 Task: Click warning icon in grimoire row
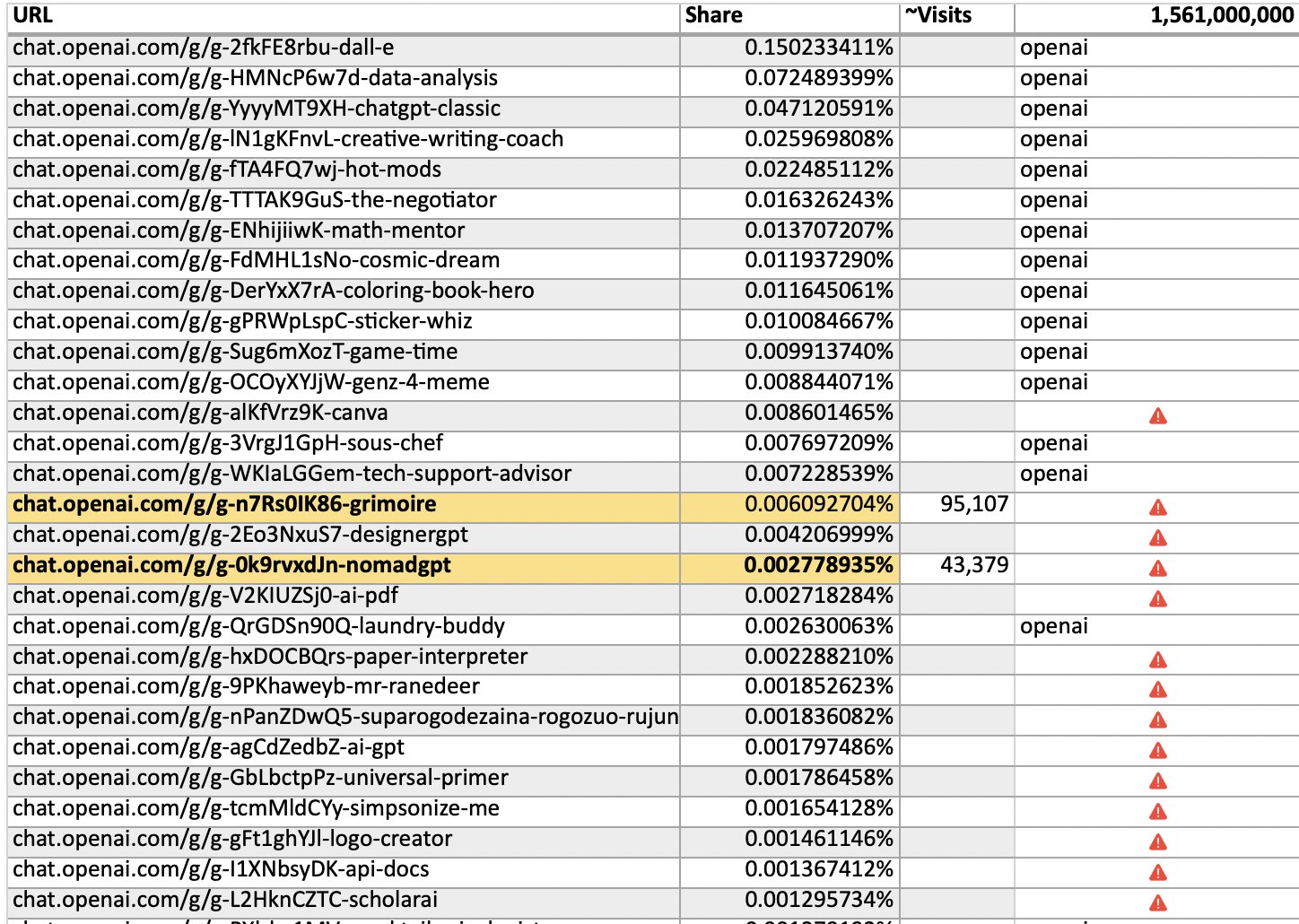[1158, 507]
